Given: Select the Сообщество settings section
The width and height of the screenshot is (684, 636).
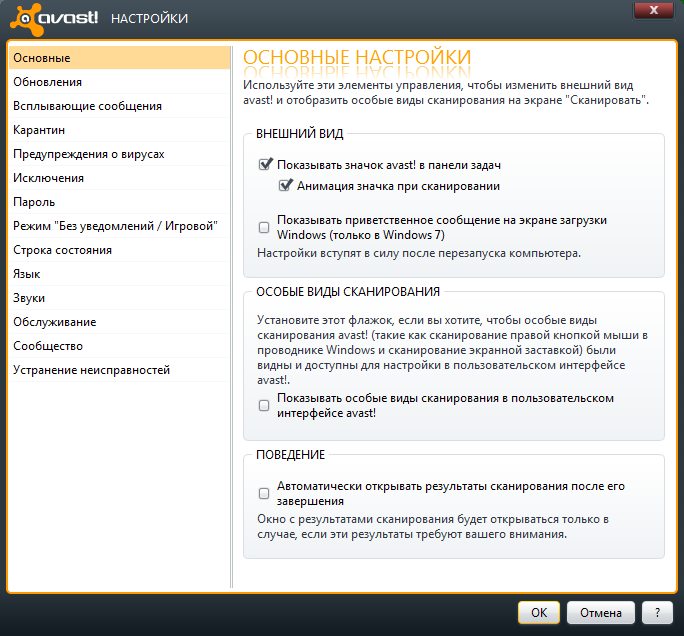Looking at the screenshot, I should point(119,345).
